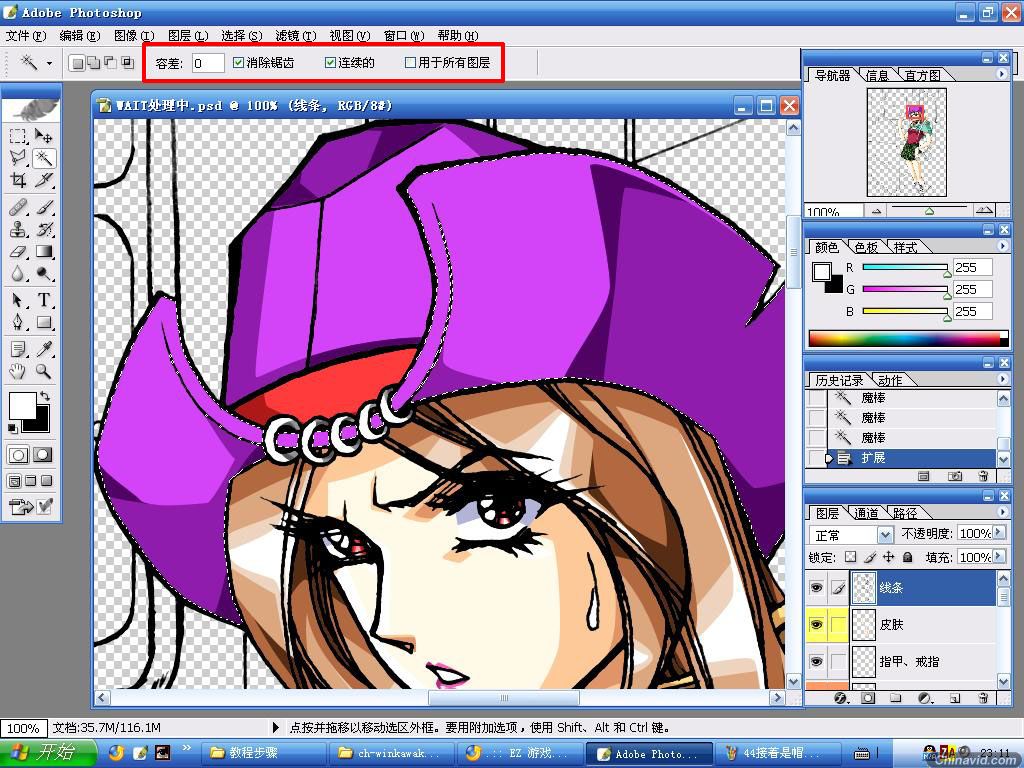This screenshot has width=1024, height=768.
Task: Toggle lock all padlock icon
Action: click(907, 557)
